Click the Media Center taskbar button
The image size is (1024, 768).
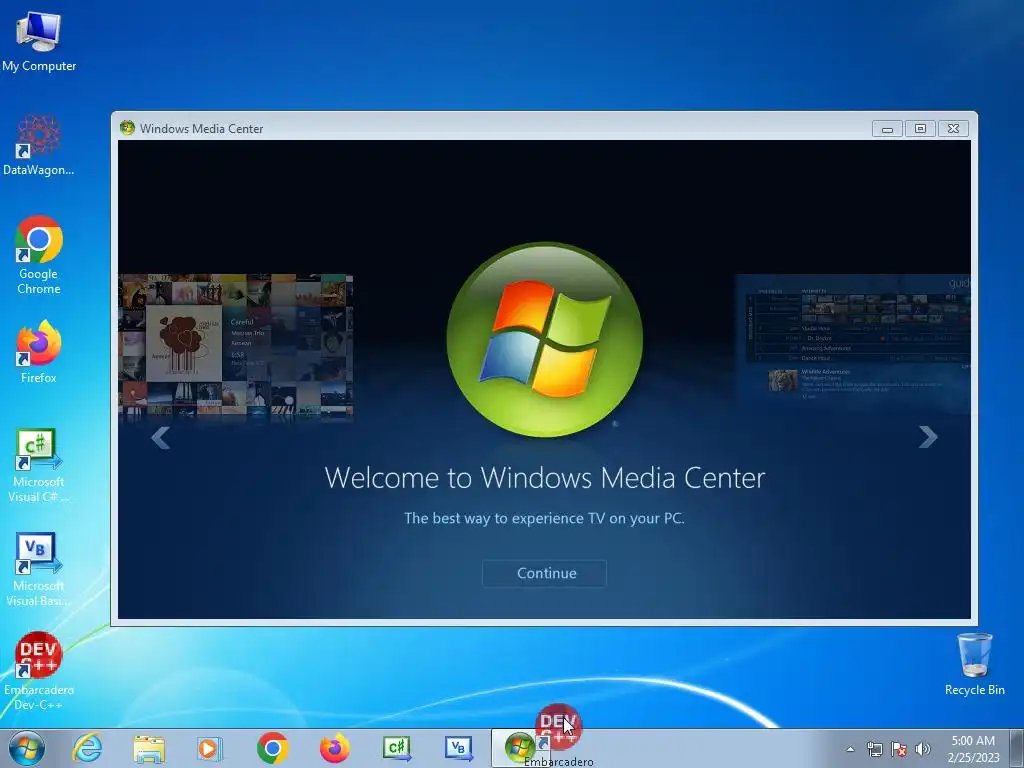pyautogui.click(x=520, y=748)
